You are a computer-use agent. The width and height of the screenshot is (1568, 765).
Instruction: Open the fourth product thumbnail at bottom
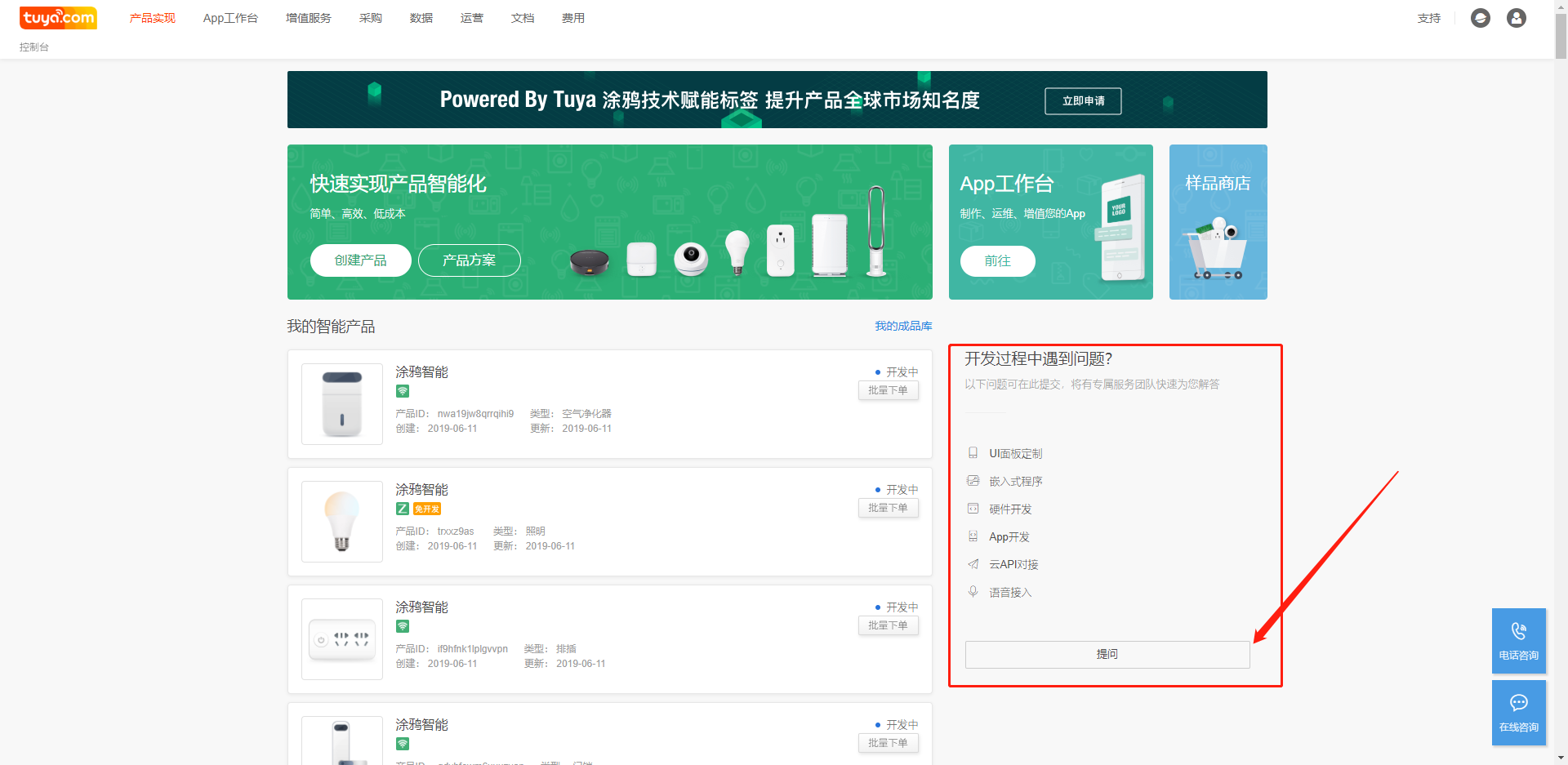tap(342, 741)
